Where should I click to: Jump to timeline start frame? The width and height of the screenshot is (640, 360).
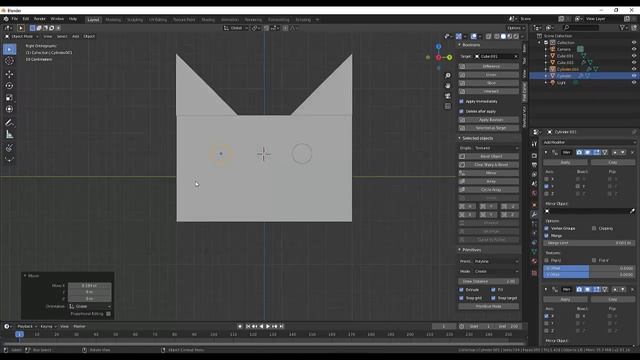[248, 326]
